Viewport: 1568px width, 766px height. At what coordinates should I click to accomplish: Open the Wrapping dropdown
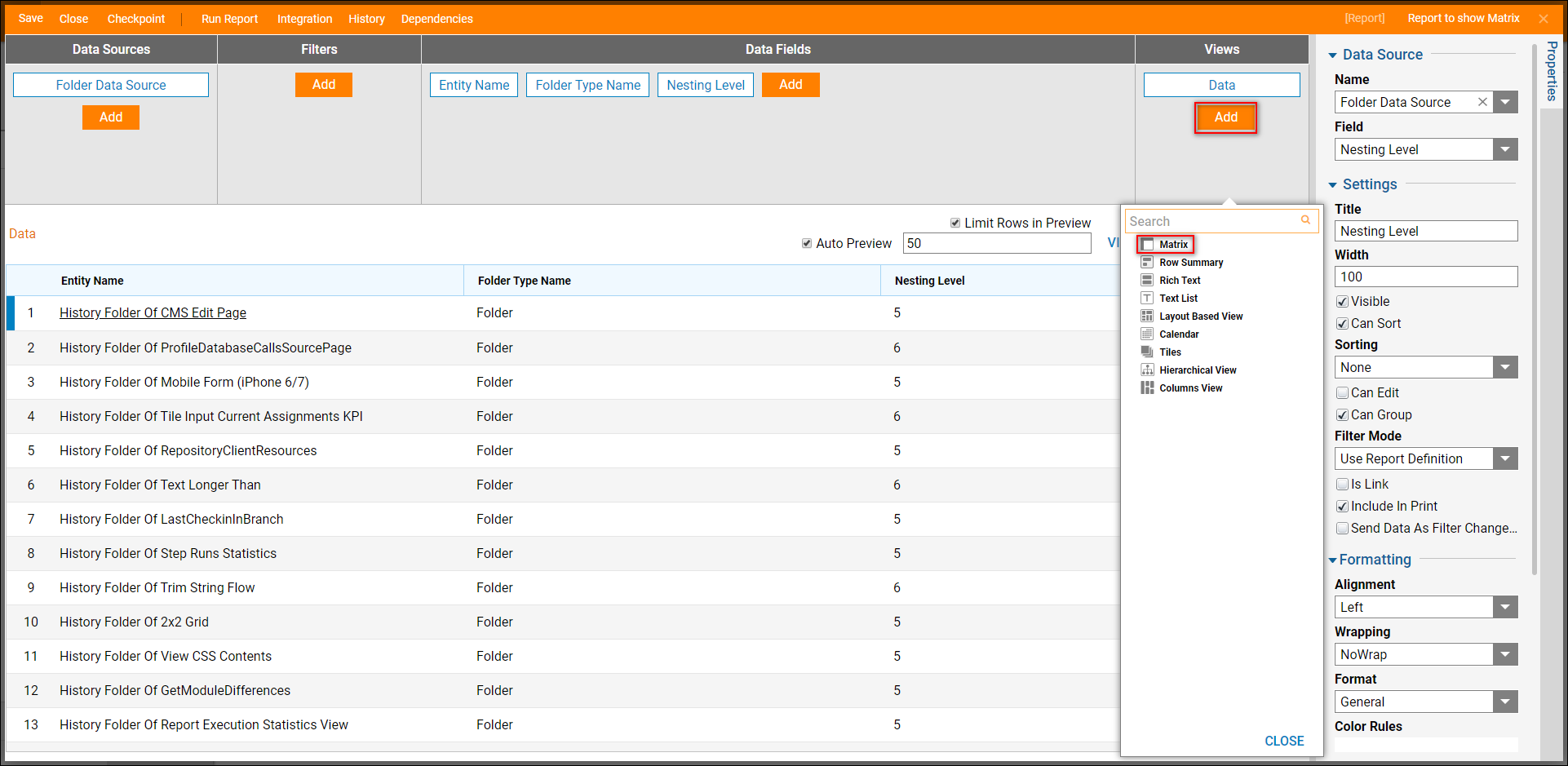pyautogui.click(x=1505, y=654)
